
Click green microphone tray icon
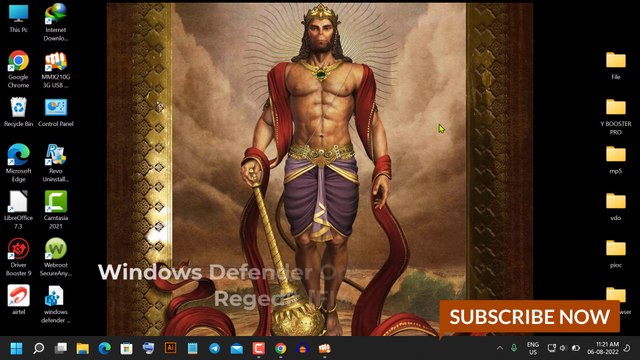[514, 348]
